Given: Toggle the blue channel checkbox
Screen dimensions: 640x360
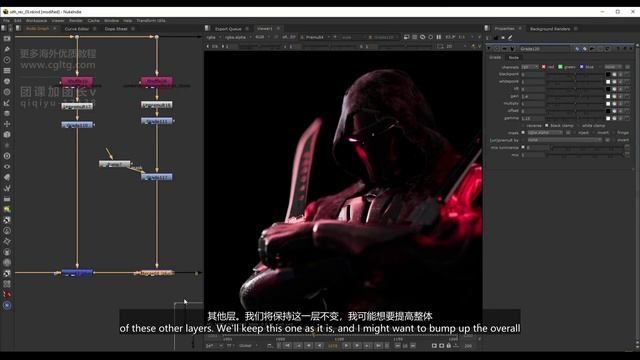Looking at the screenshot, I should tap(582, 67).
